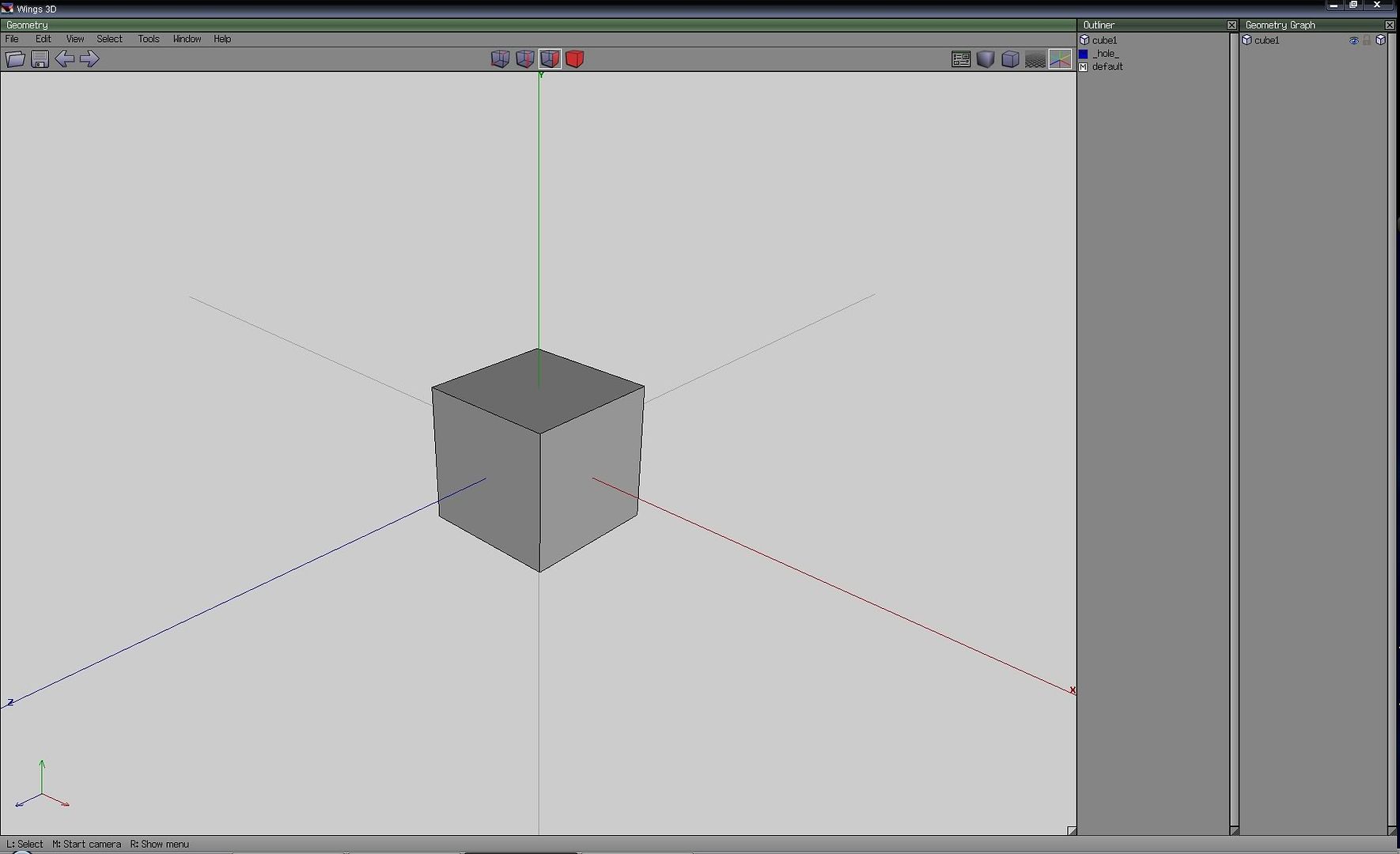Toggle cube1 wireframe cube icon in Geometry Graph
The height and width of the screenshot is (854, 1400).
click(x=1381, y=40)
